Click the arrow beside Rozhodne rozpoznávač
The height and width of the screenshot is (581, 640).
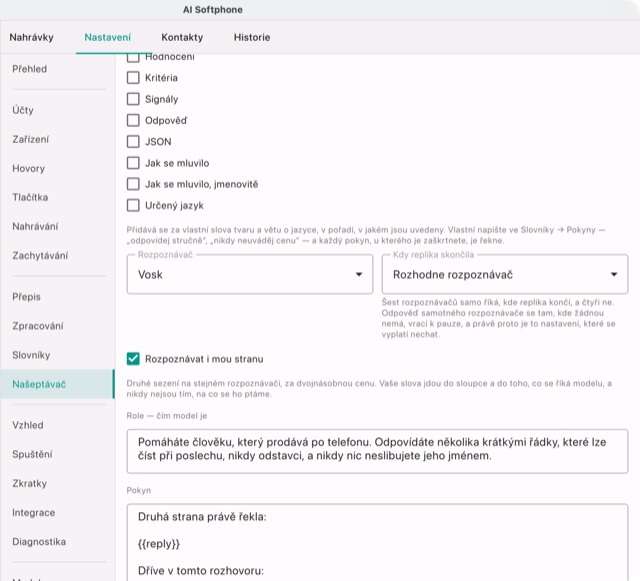pos(614,274)
